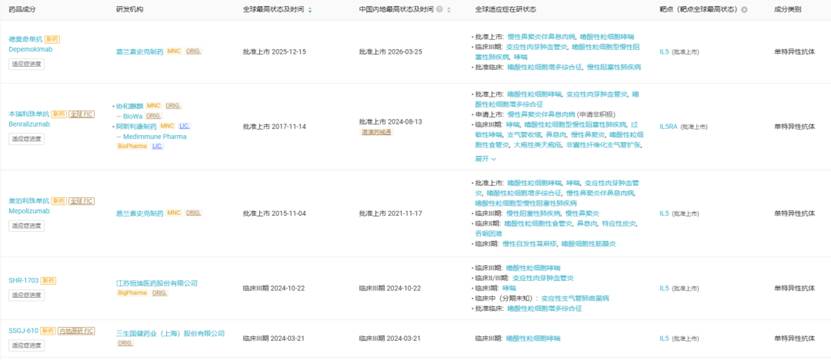Click new-drug tag beside SHR-1703

coord(48,280)
